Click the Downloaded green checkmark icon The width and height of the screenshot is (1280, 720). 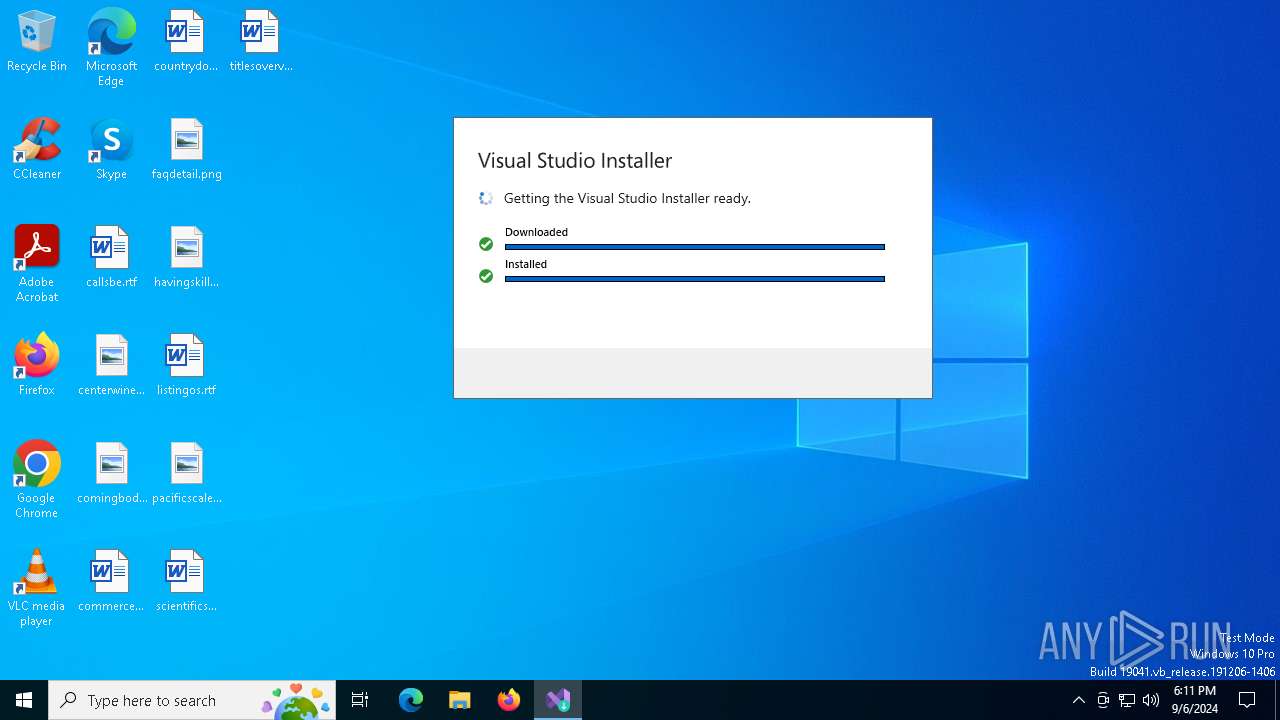[x=486, y=244]
